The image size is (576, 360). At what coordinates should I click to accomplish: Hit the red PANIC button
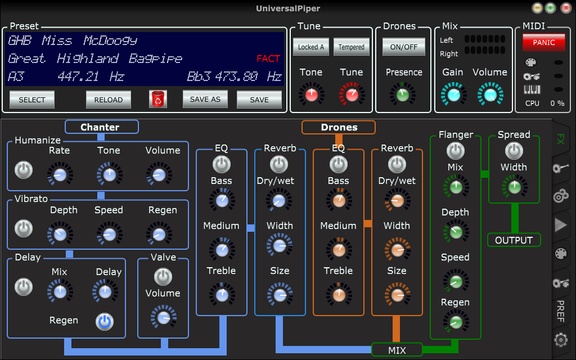click(544, 42)
